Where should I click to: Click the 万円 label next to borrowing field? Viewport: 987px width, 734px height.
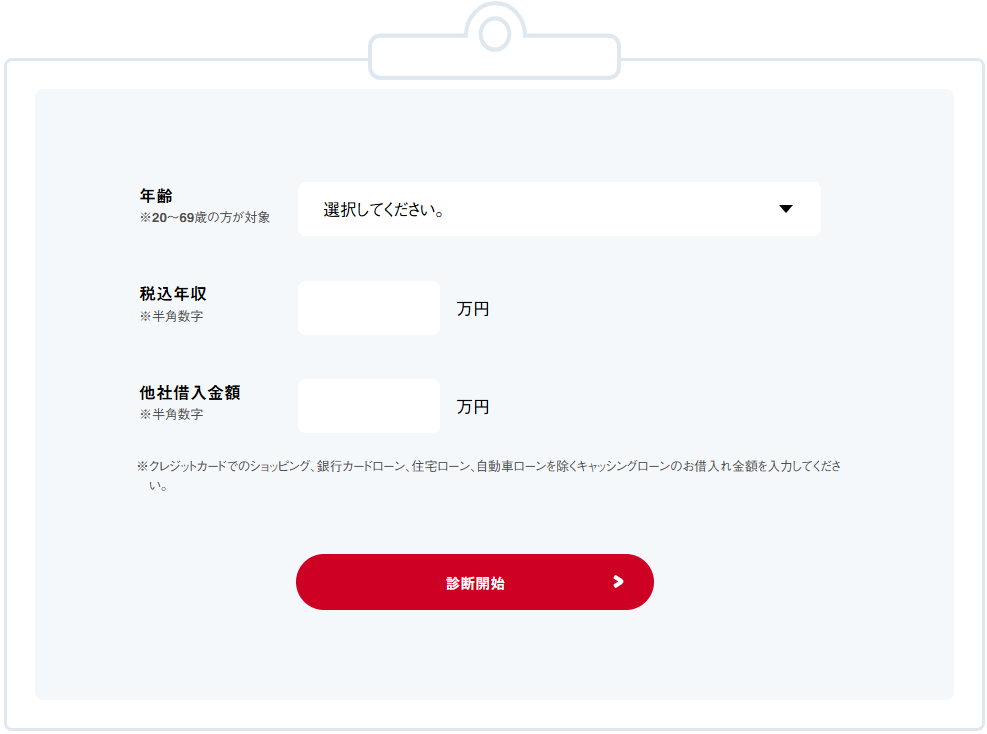point(471,405)
